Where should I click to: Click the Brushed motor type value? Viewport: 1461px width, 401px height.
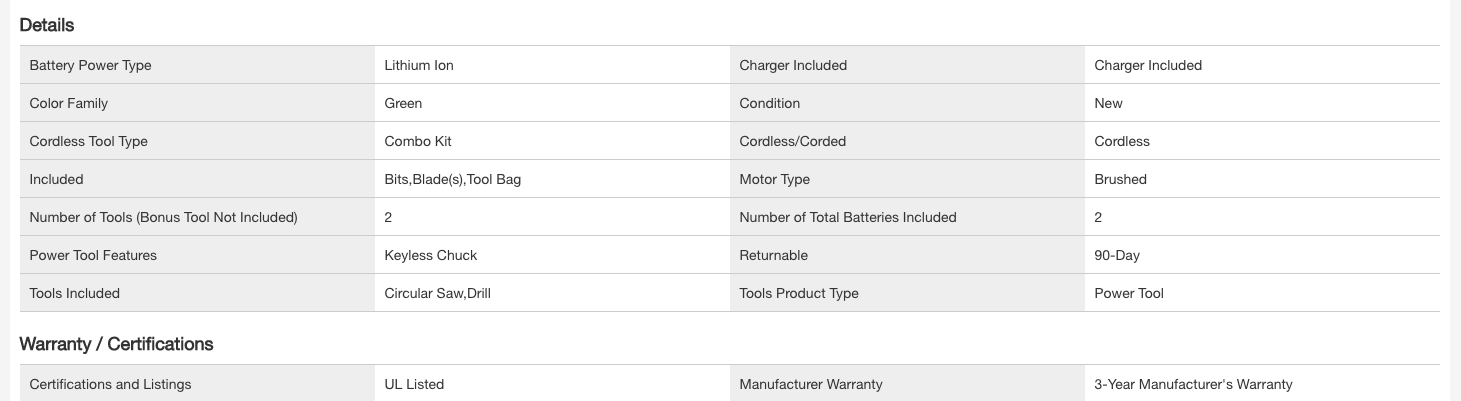click(x=1121, y=179)
